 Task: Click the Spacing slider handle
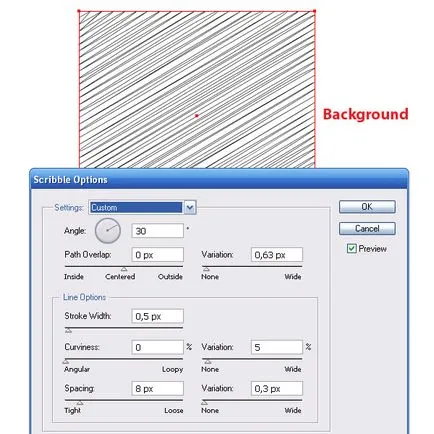click(x=80, y=403)
